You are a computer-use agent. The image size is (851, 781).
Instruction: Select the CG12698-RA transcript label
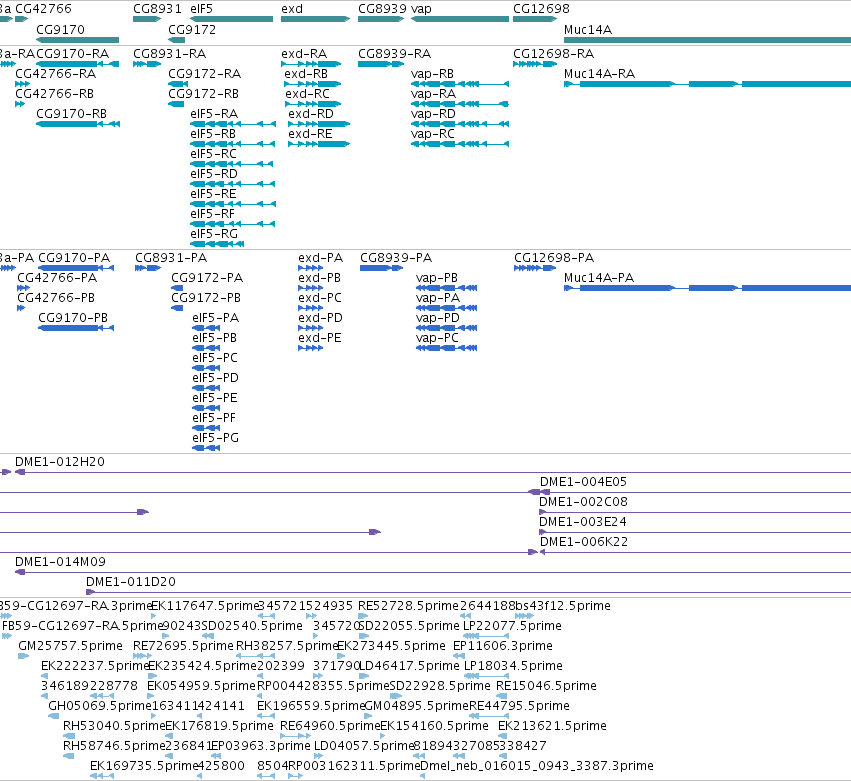tap(554, 54)
